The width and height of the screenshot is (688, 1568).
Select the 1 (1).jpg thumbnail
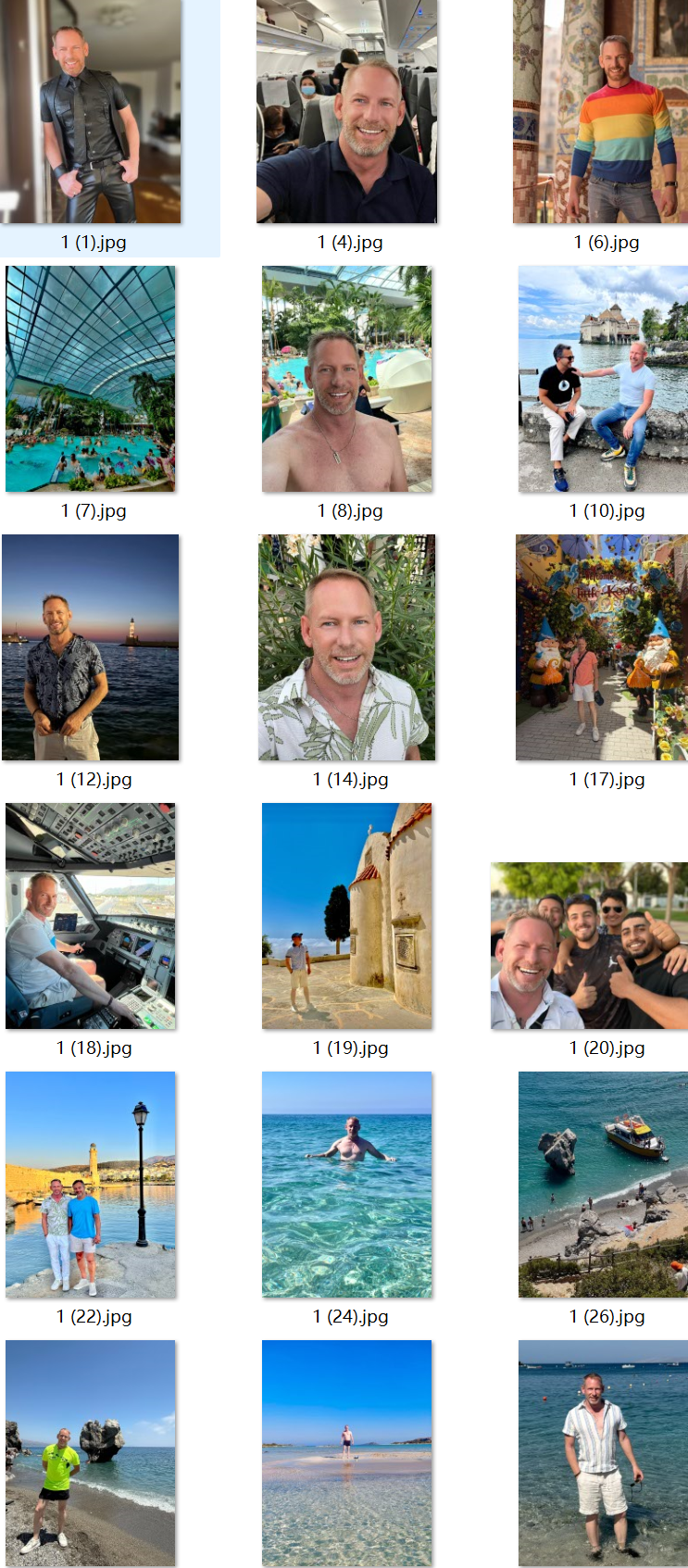point(91,111)
